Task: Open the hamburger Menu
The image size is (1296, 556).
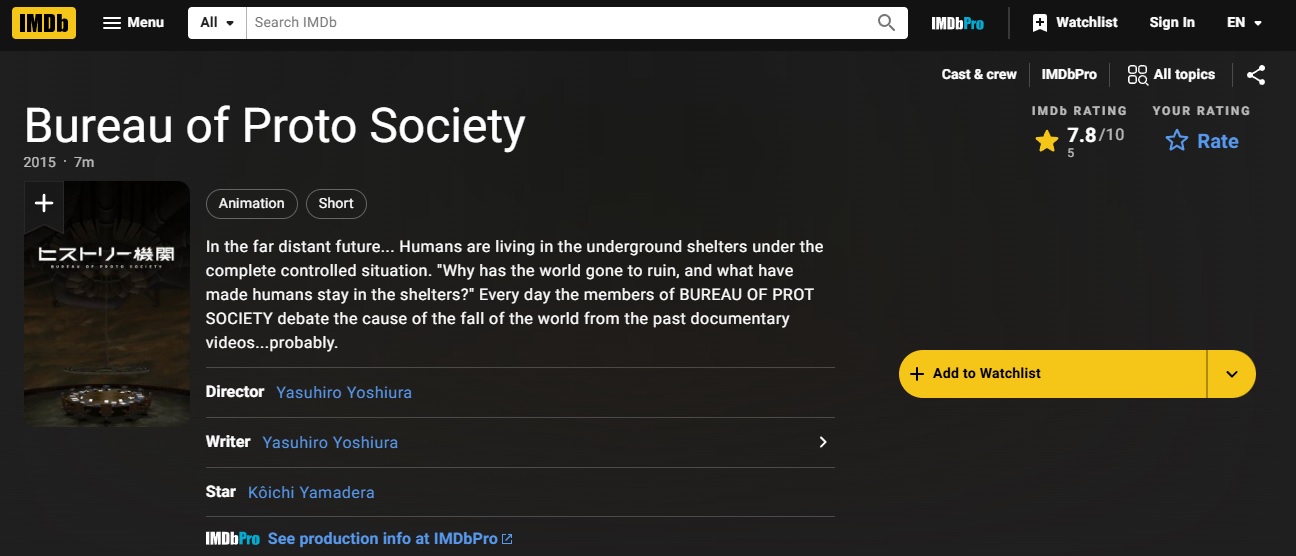Action: click(133, 23)
